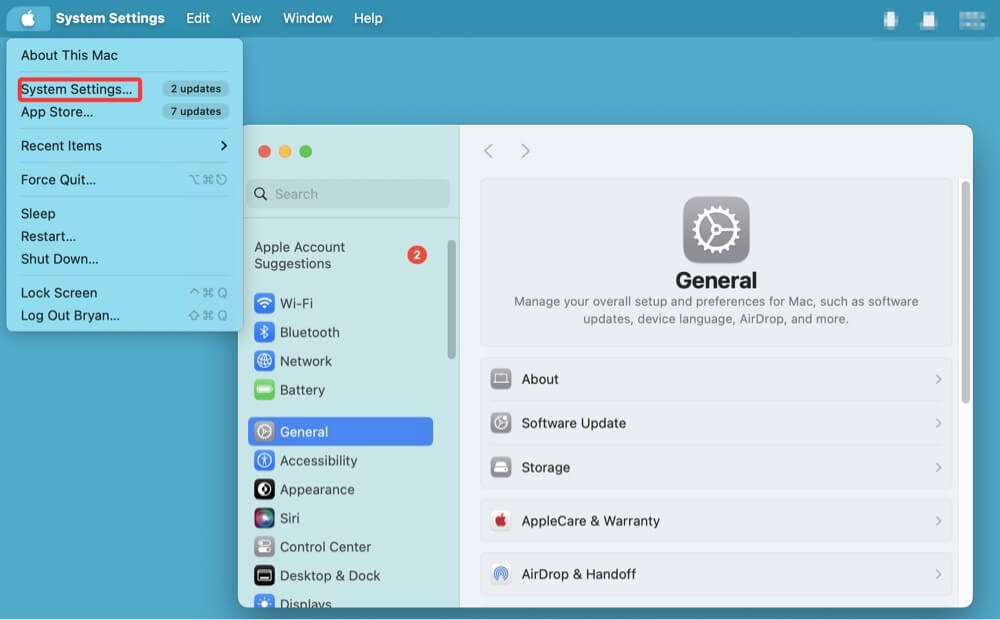The image size is (1000, 620).
Task: Click the Apple Account Suggestions badge
Action: [x=417, y=255]
